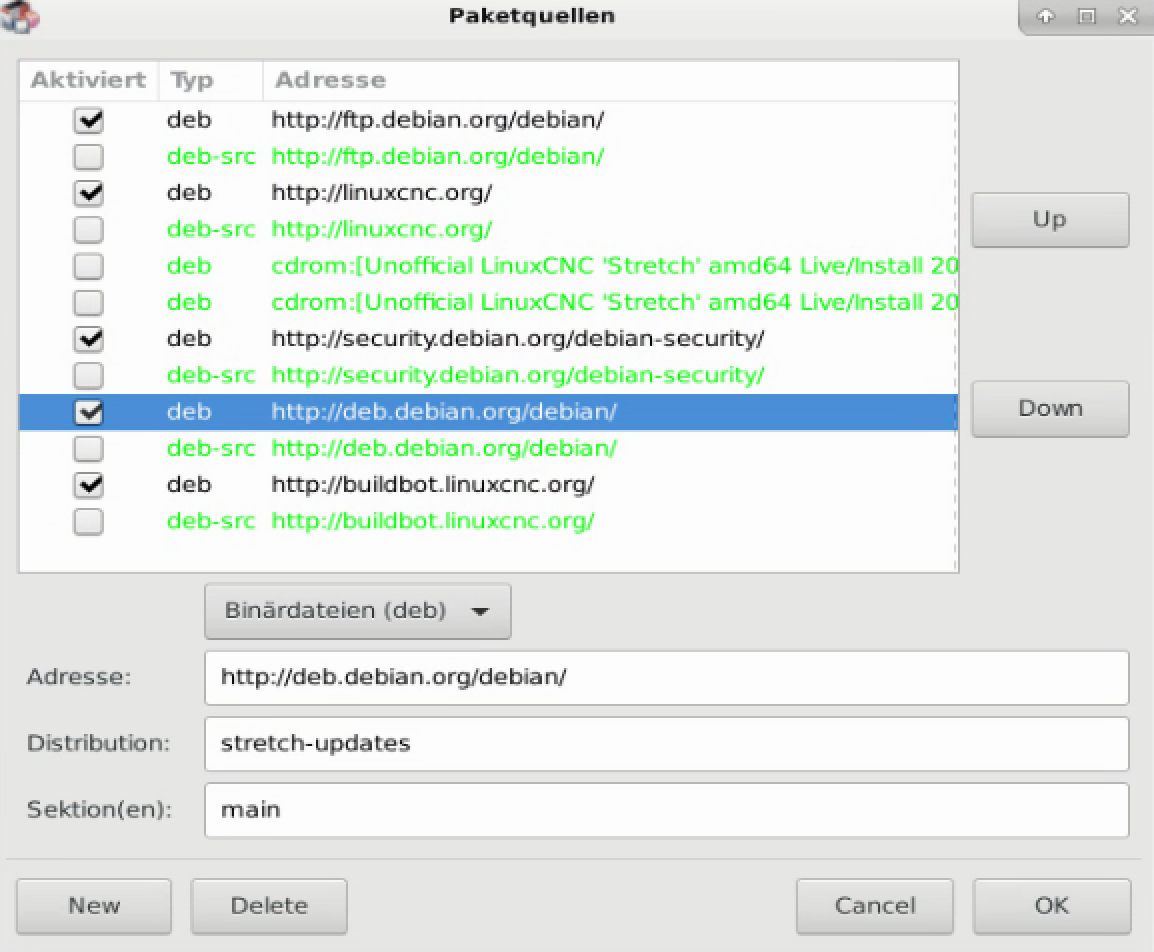
Task: Open the Binärdateien (deb) type dropdown
Action: pyautogui.click(x=358, y=611)
